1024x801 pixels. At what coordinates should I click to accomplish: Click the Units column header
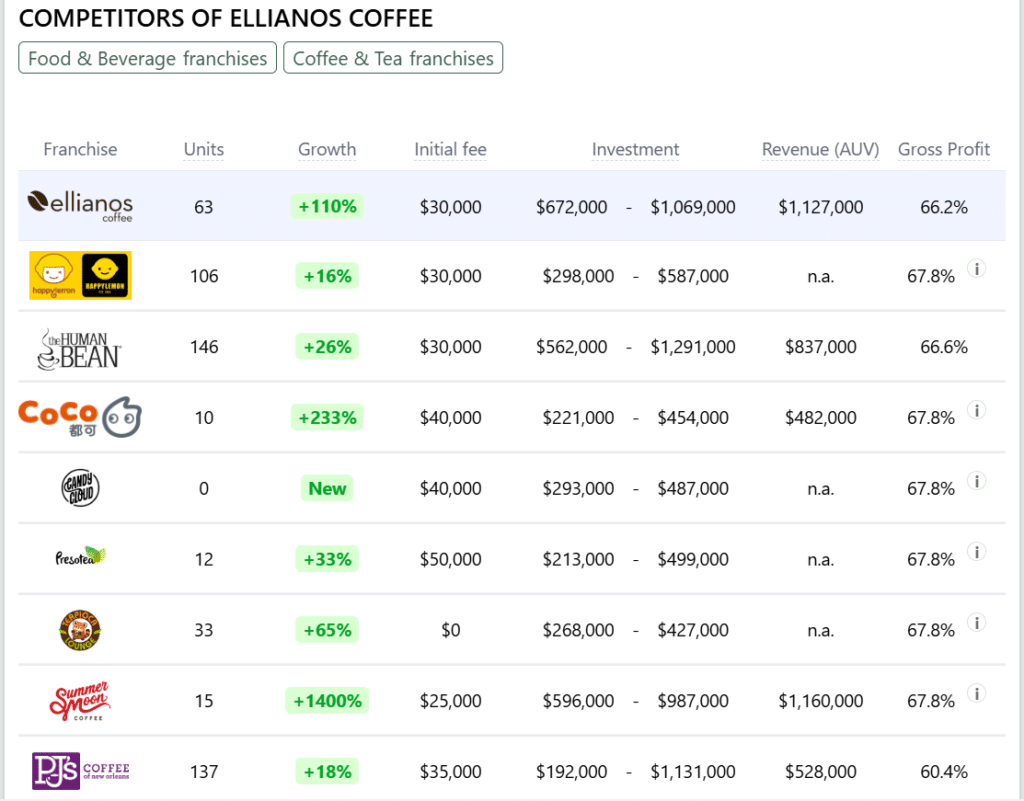click(x=204, y=149)
